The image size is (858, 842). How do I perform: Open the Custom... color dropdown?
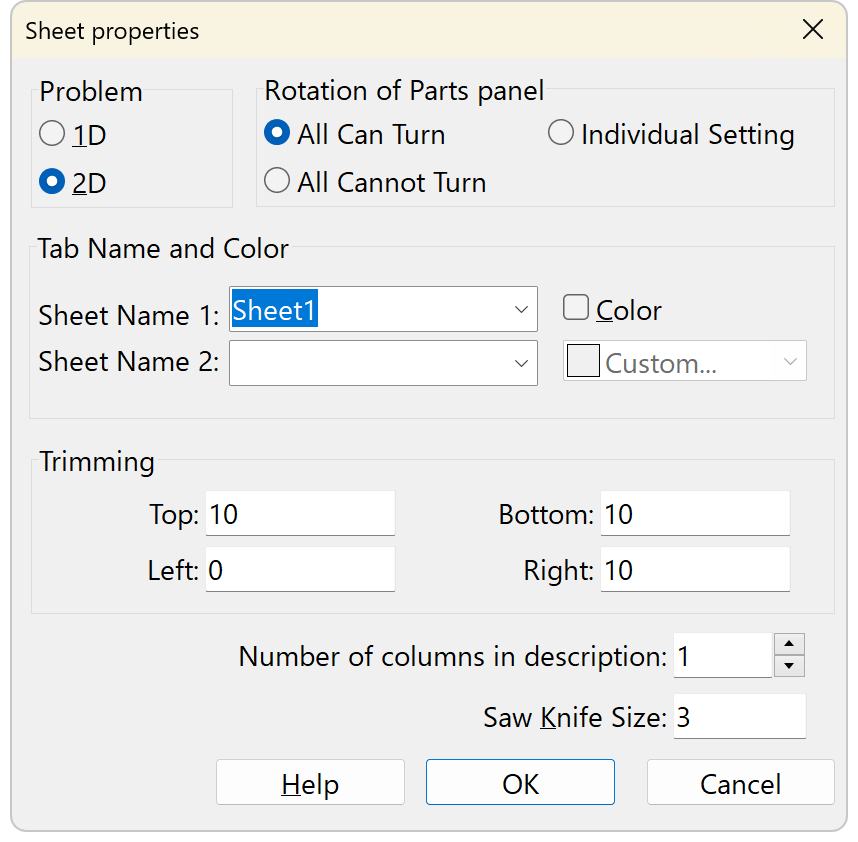(x=685, y=361)
